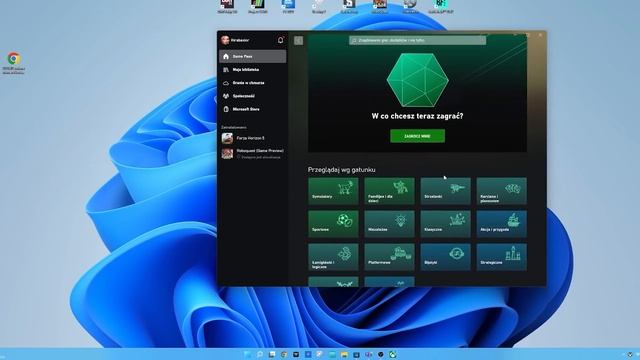Open File Explorer from taskbar

[344, 354]
